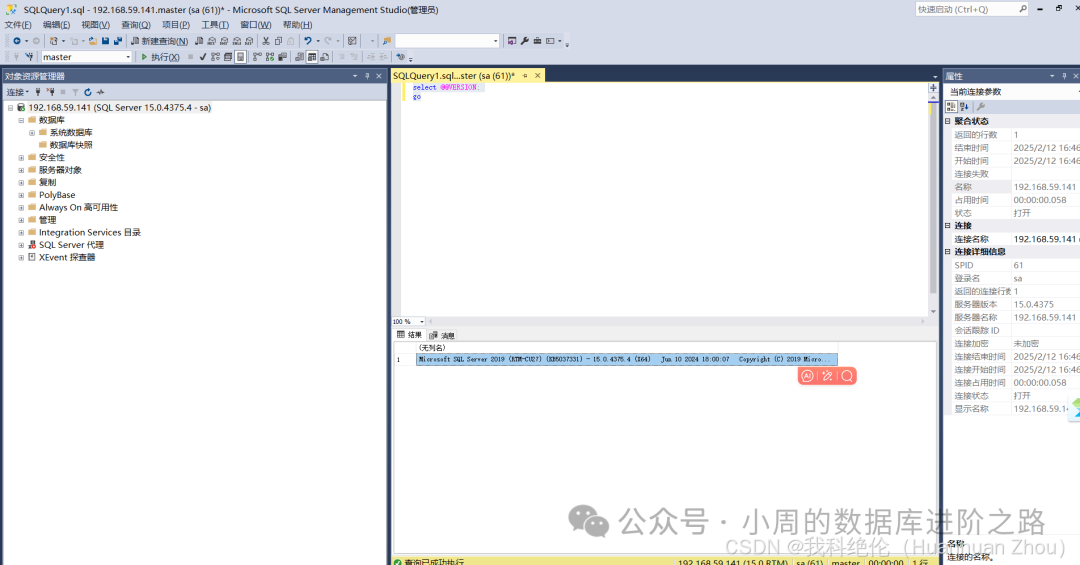Click the Activity Monitor icon in Object Explorer

pos(101,92)
